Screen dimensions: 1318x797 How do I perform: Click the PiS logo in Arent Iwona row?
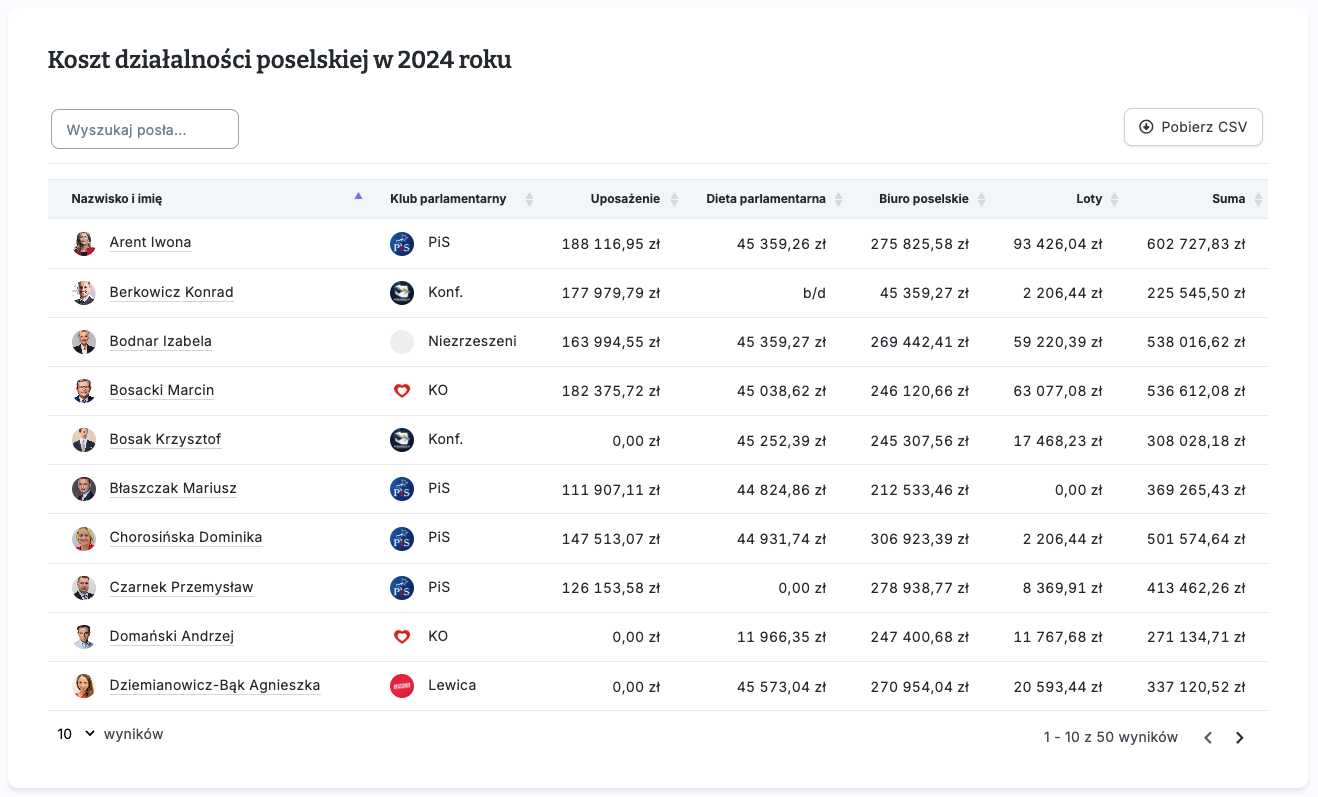[x=401, y=243]
